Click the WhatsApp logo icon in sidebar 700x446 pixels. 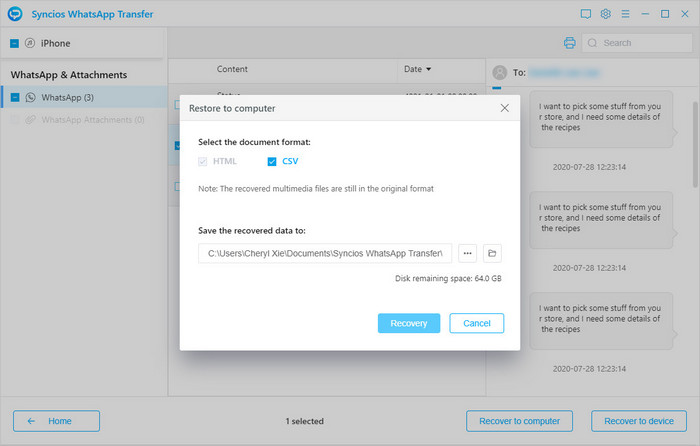30,97
